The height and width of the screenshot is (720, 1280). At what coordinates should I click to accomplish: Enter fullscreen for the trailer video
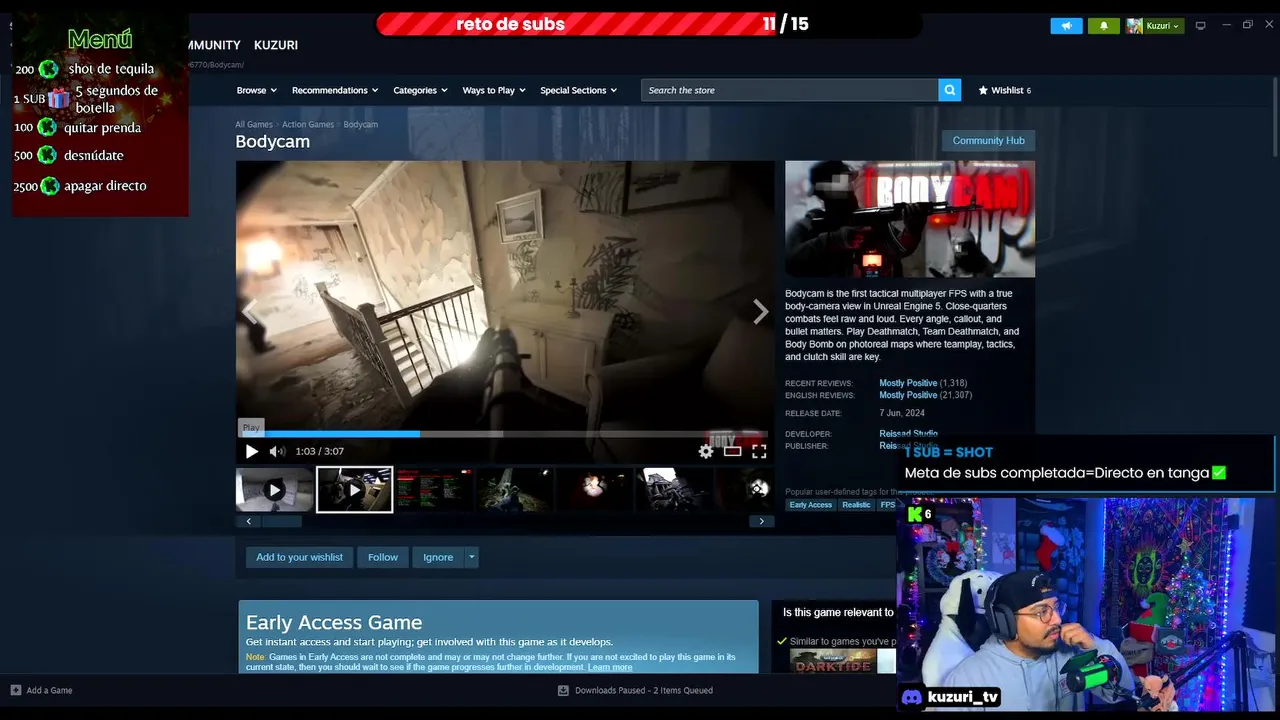pos(759,451)
